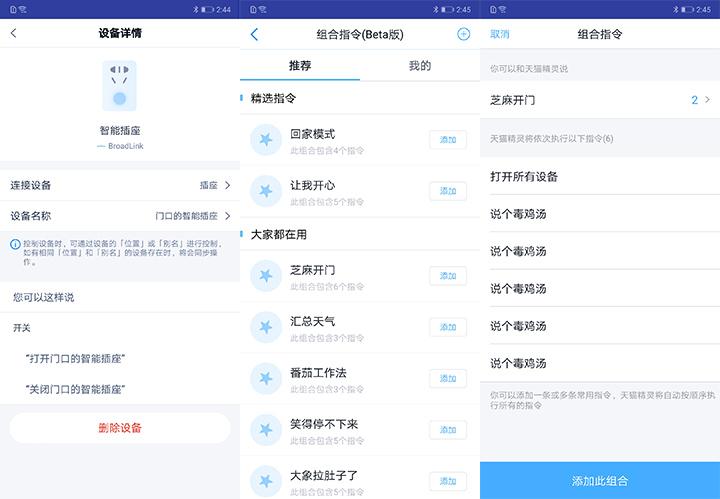Add 番茄工作法 with its 添加 button
720x499 pixels.
[x=448, y=379]
